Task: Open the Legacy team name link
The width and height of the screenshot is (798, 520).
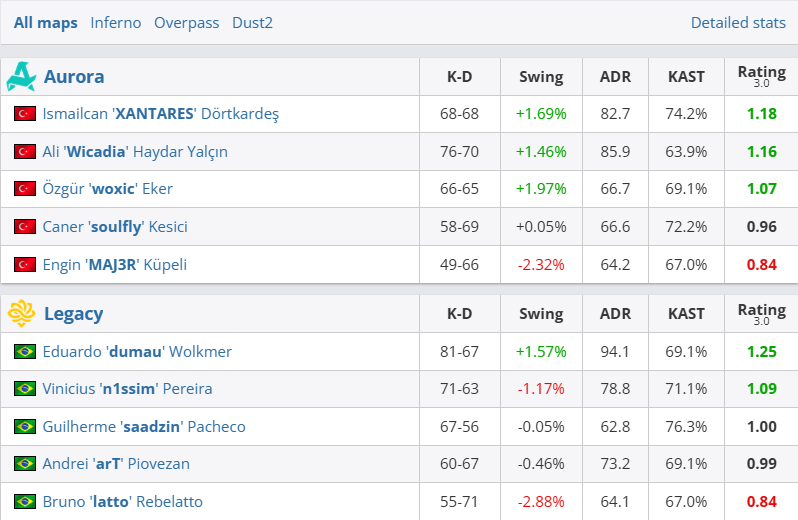Action: tap(73, 314)
